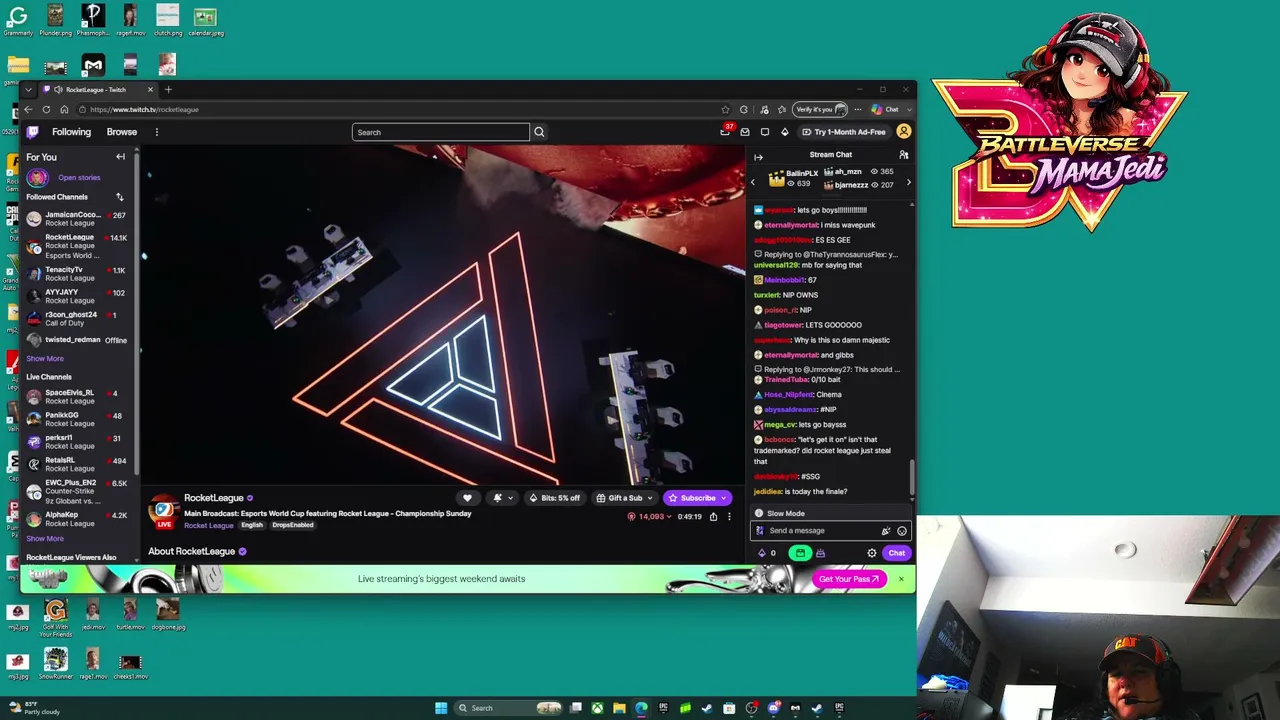Show more Followed Channels
Image resolution: width=1280 pixels, height=720 pixels.
45,359
